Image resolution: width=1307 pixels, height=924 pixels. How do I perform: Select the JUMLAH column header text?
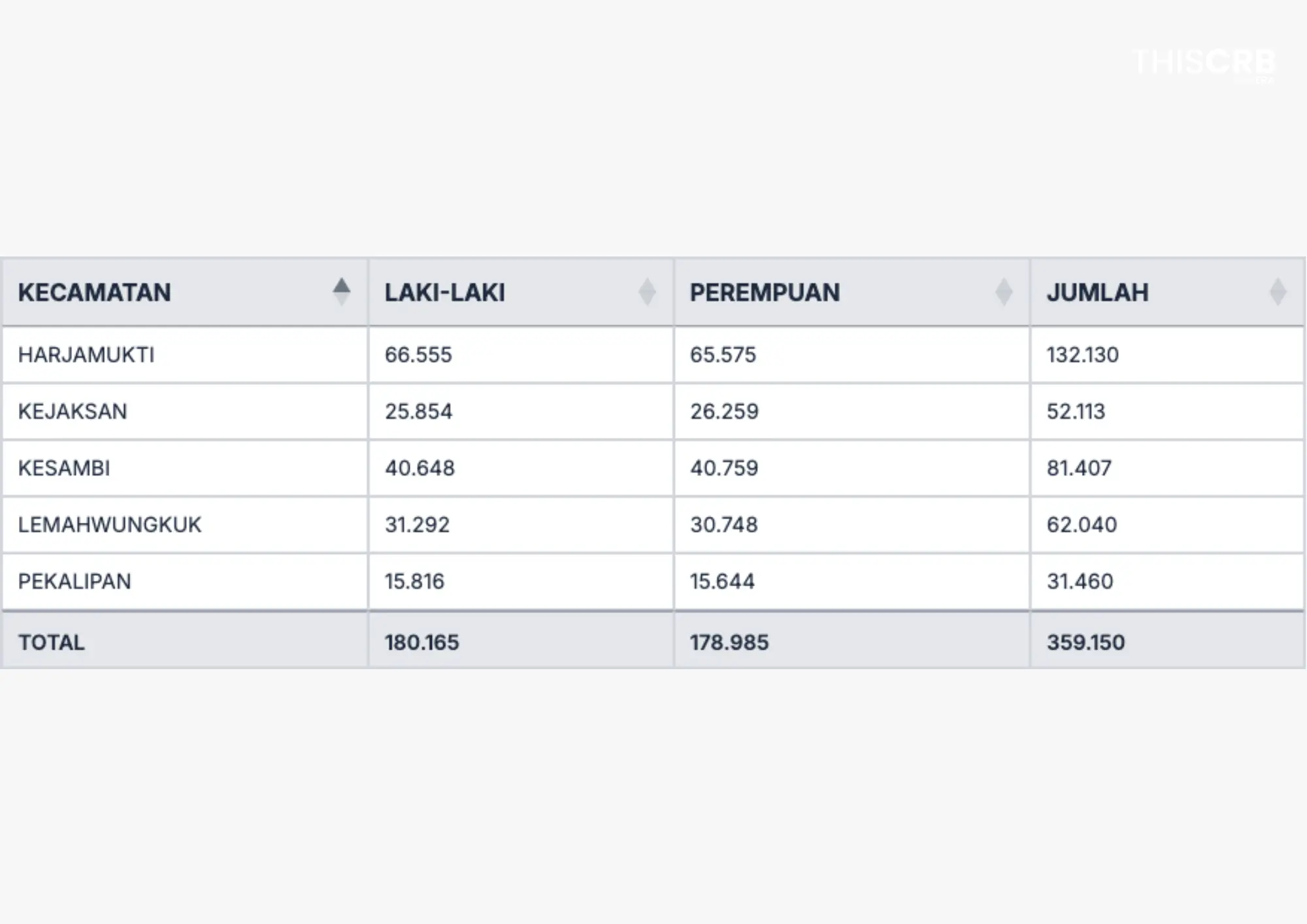1097,292
